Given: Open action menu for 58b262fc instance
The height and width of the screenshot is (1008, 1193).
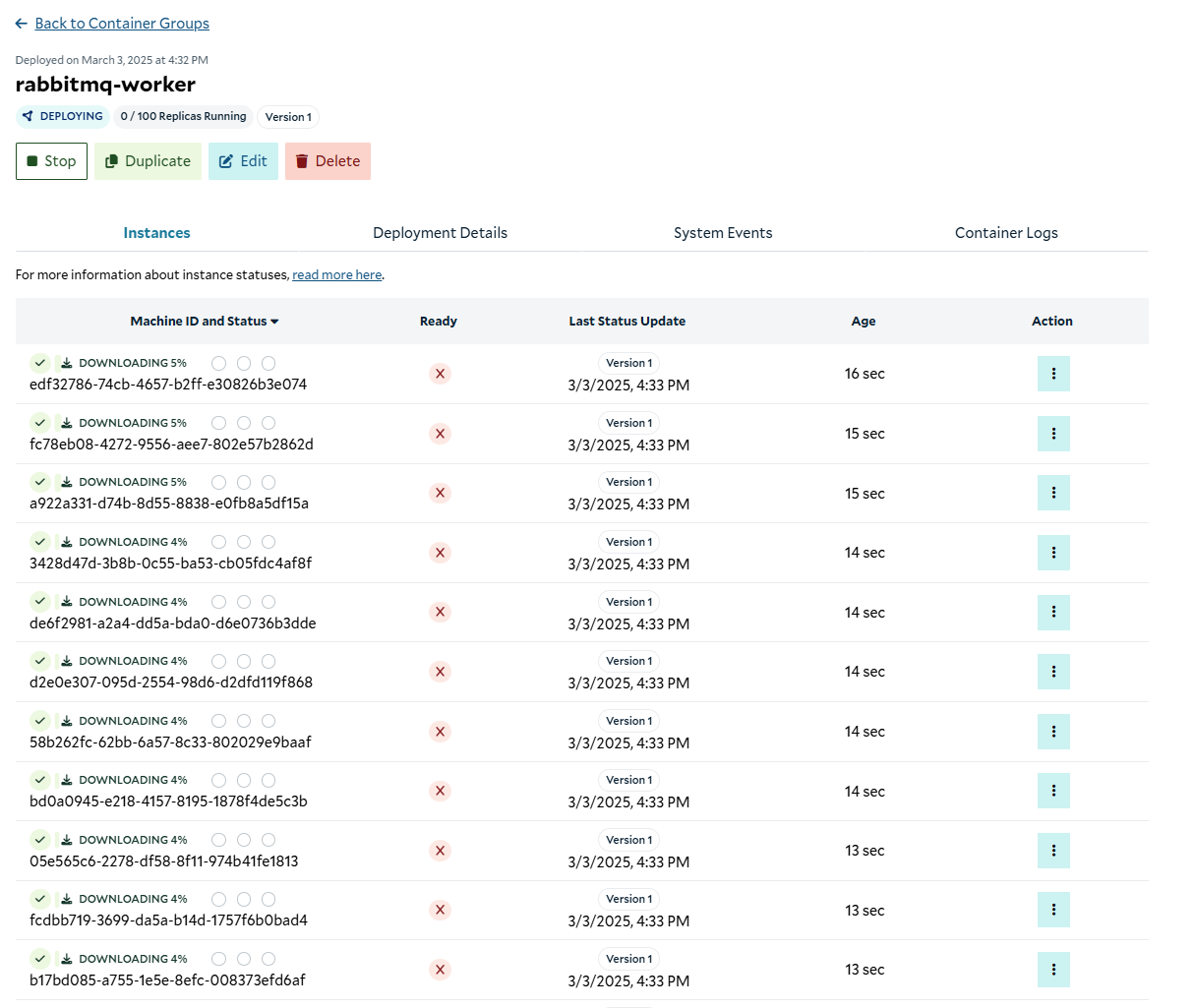Looking at the screenshot, I should click(x=1053, y=732).
